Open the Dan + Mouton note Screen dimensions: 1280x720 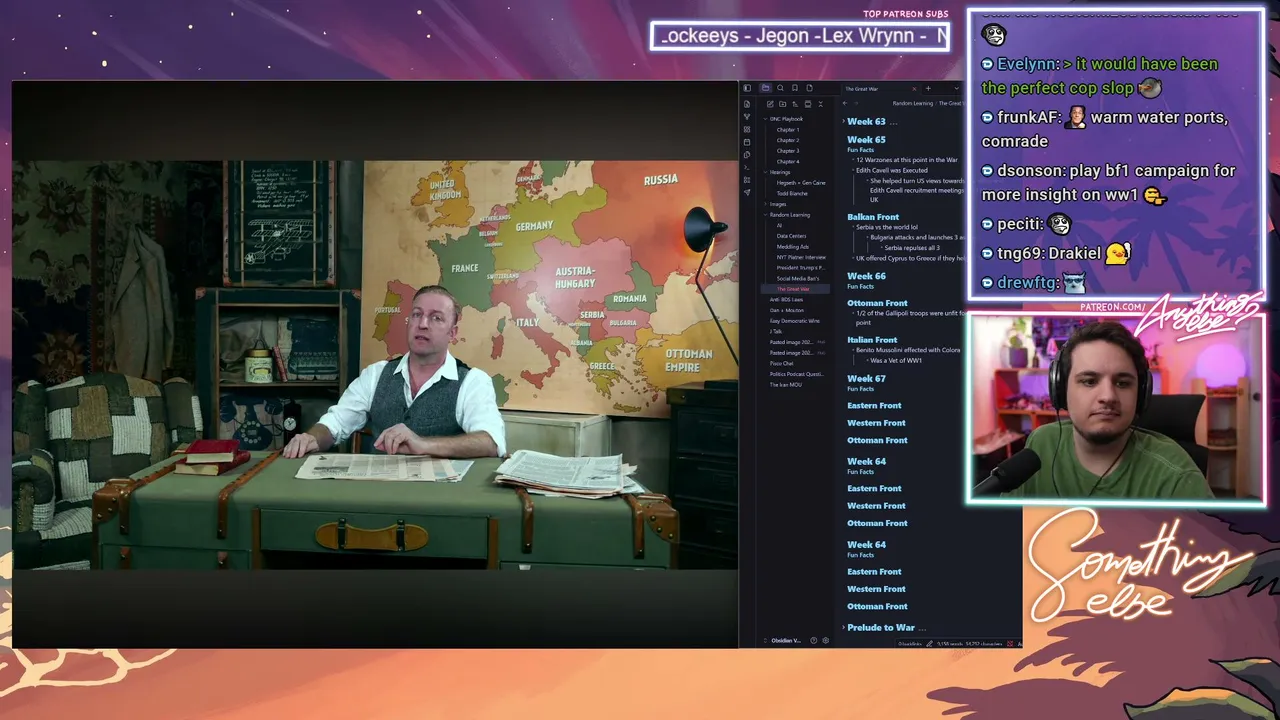coord(786,310)
